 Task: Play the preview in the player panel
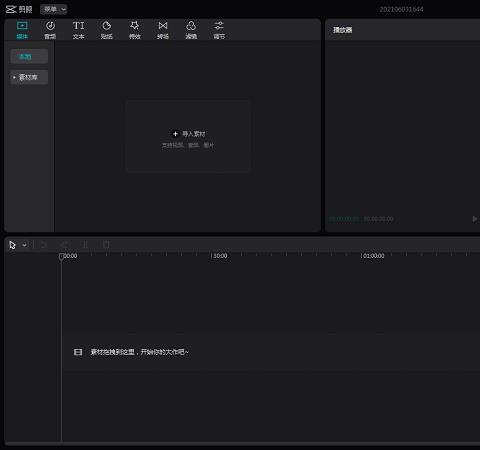pos(475,219)
